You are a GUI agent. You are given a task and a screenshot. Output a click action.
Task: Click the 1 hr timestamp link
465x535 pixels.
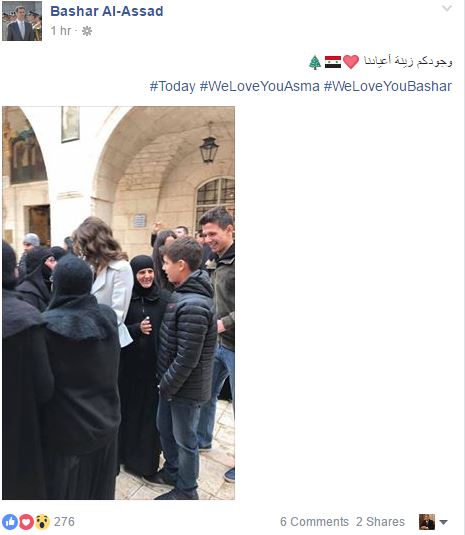61,31
